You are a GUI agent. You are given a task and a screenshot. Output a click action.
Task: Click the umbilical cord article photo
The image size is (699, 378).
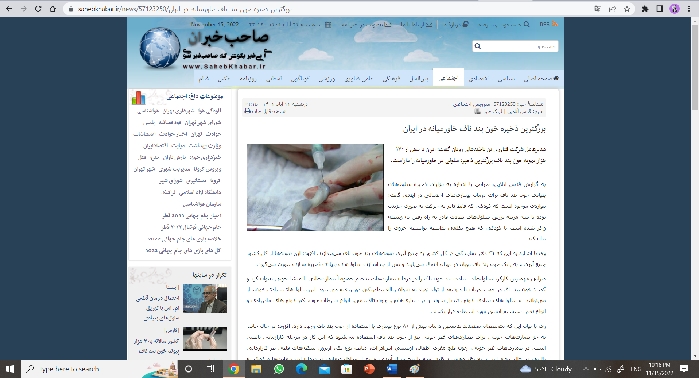click(315, 187)
